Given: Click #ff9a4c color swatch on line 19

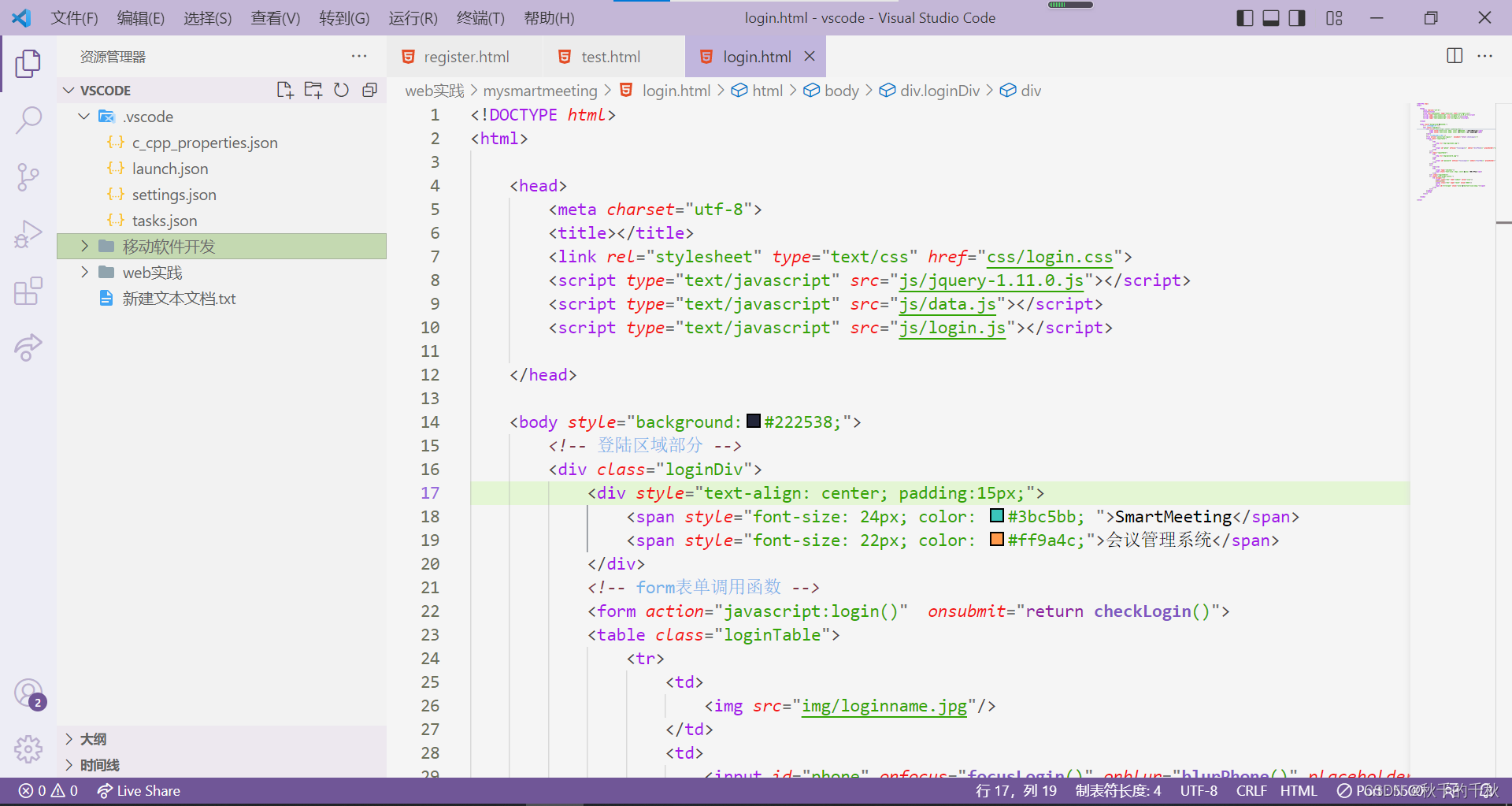Looking at the screenshot, I should [997, 539].
